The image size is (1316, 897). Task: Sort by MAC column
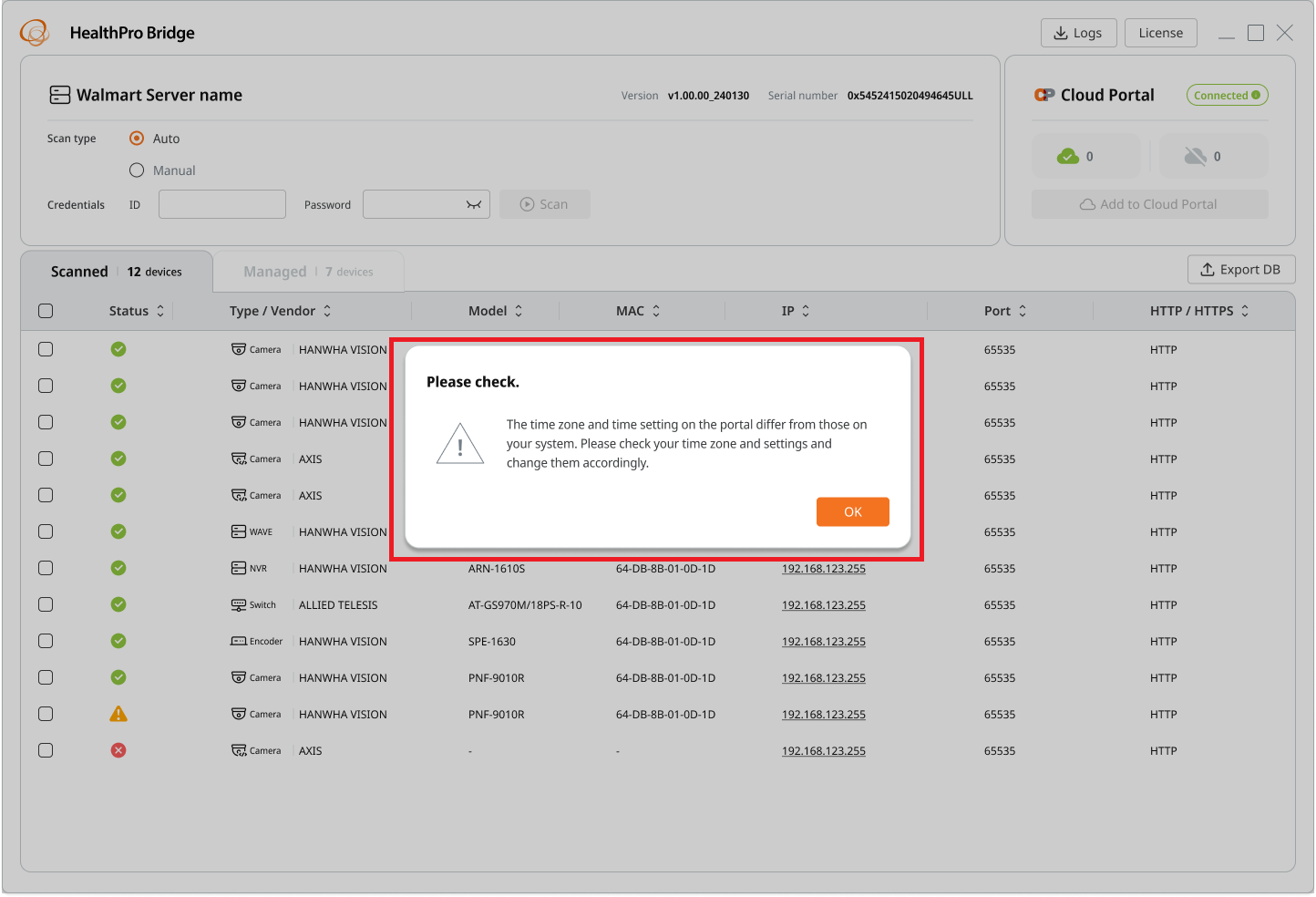(x=656, y=311)
